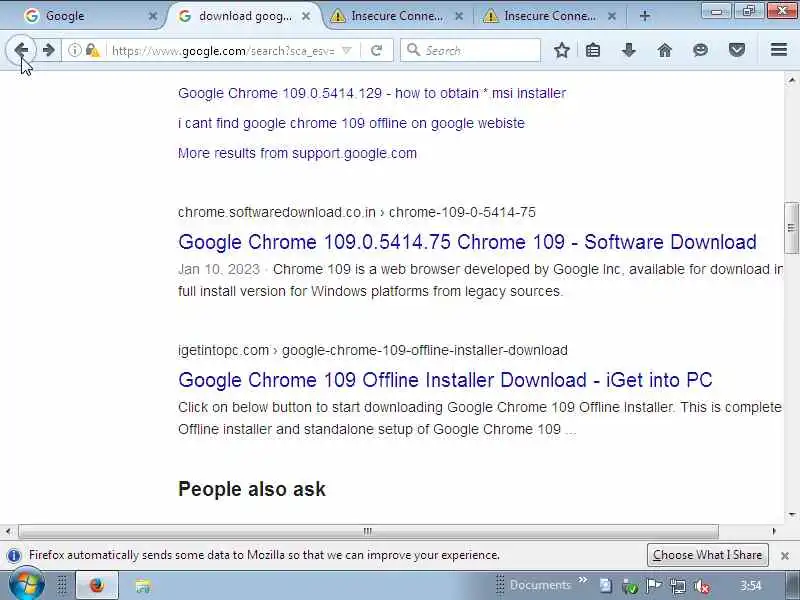
Task: Show site information via the info icon
Action: point(75,50)
